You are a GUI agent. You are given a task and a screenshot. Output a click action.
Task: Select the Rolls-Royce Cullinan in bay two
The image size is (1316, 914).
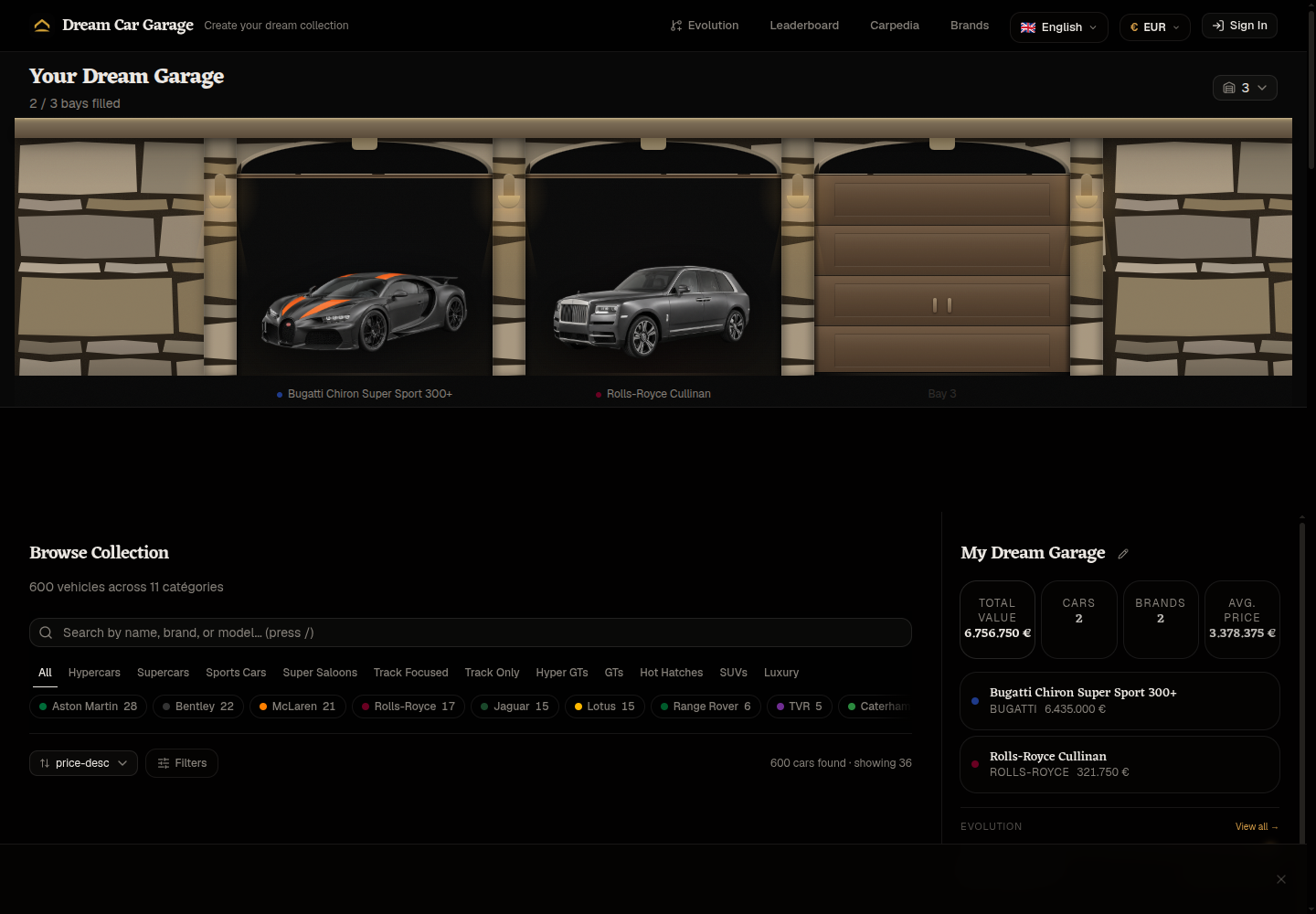[652, 311]
